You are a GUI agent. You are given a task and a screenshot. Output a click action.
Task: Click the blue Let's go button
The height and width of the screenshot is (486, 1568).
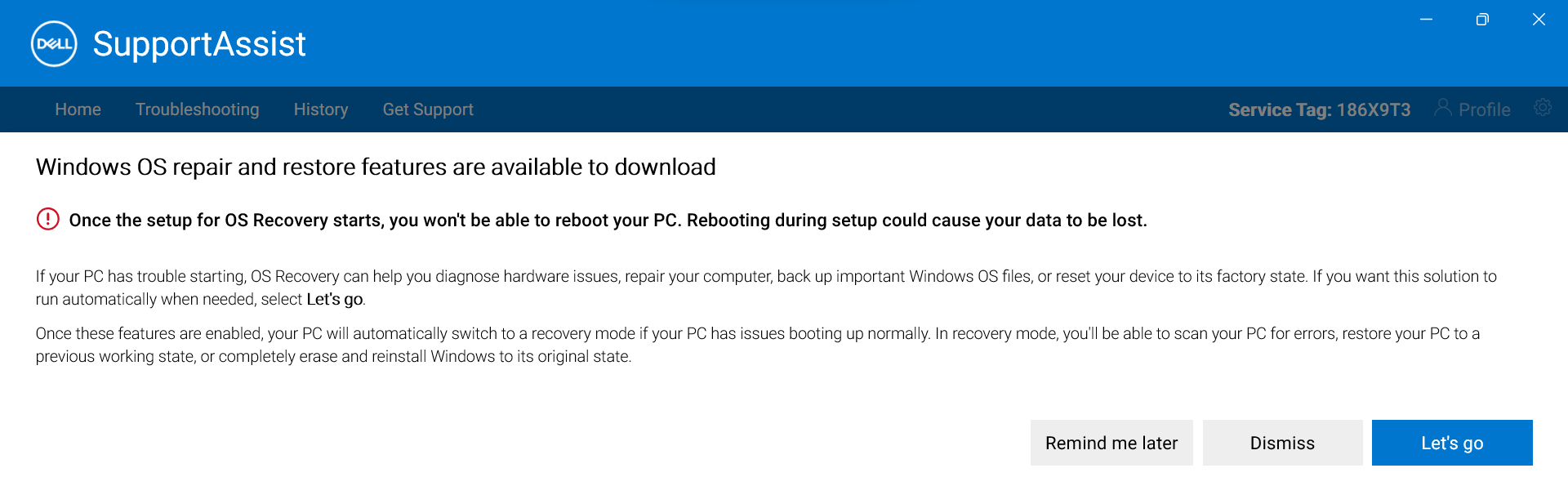[1452, 443]
